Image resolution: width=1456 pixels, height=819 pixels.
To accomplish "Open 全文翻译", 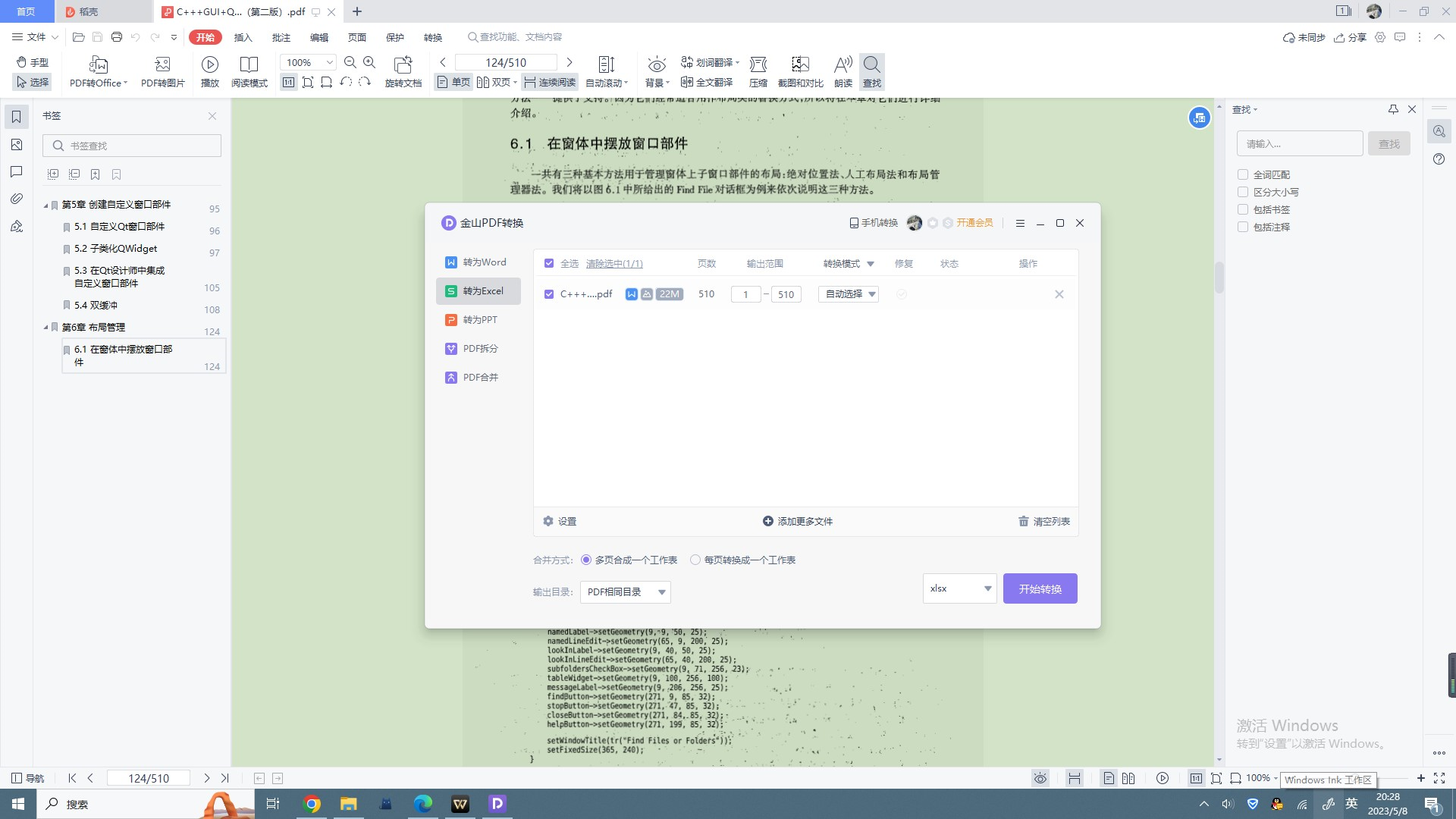I will click(x=707, y=82).
